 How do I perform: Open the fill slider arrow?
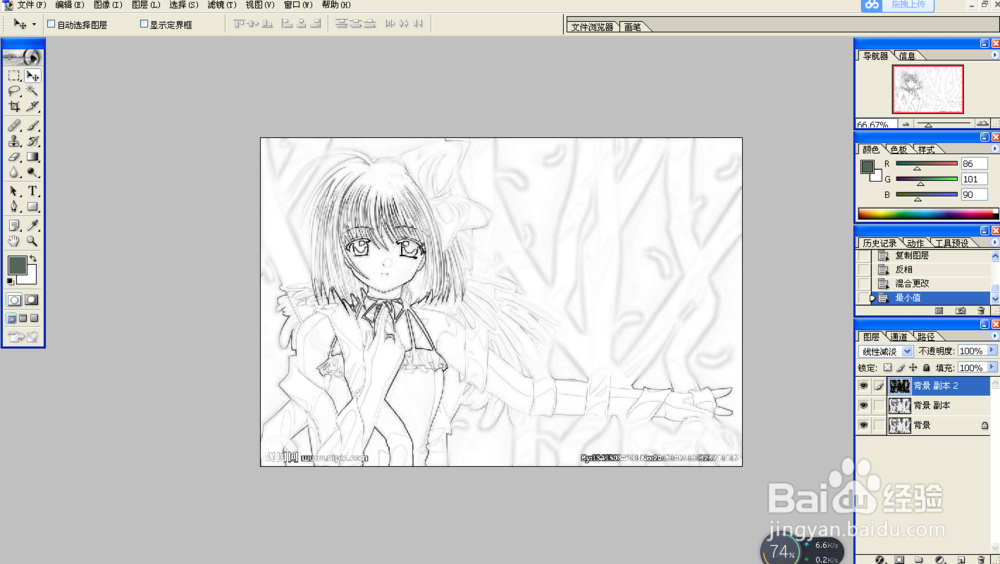coord(992,367)
